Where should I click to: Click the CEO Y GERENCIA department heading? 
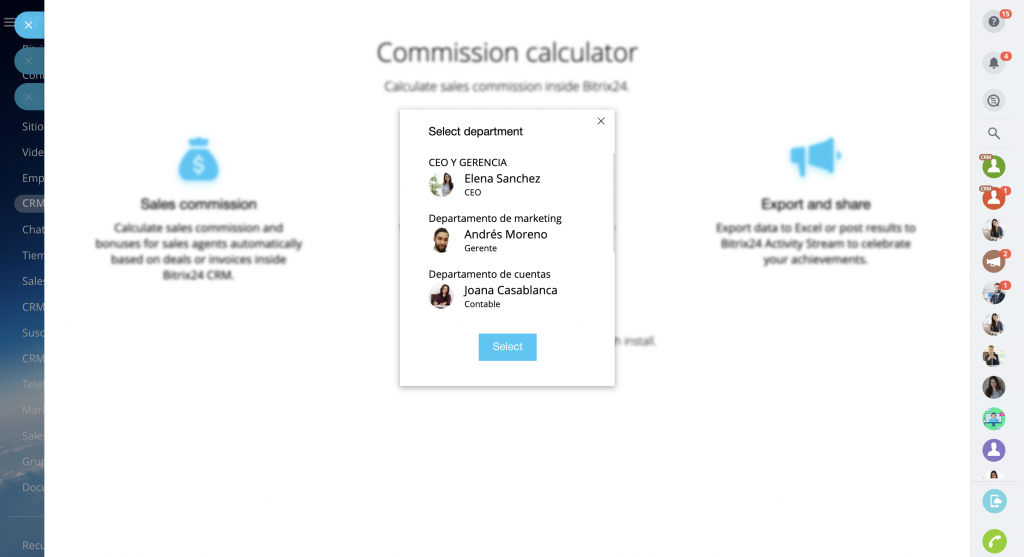(x=467, y=162)
